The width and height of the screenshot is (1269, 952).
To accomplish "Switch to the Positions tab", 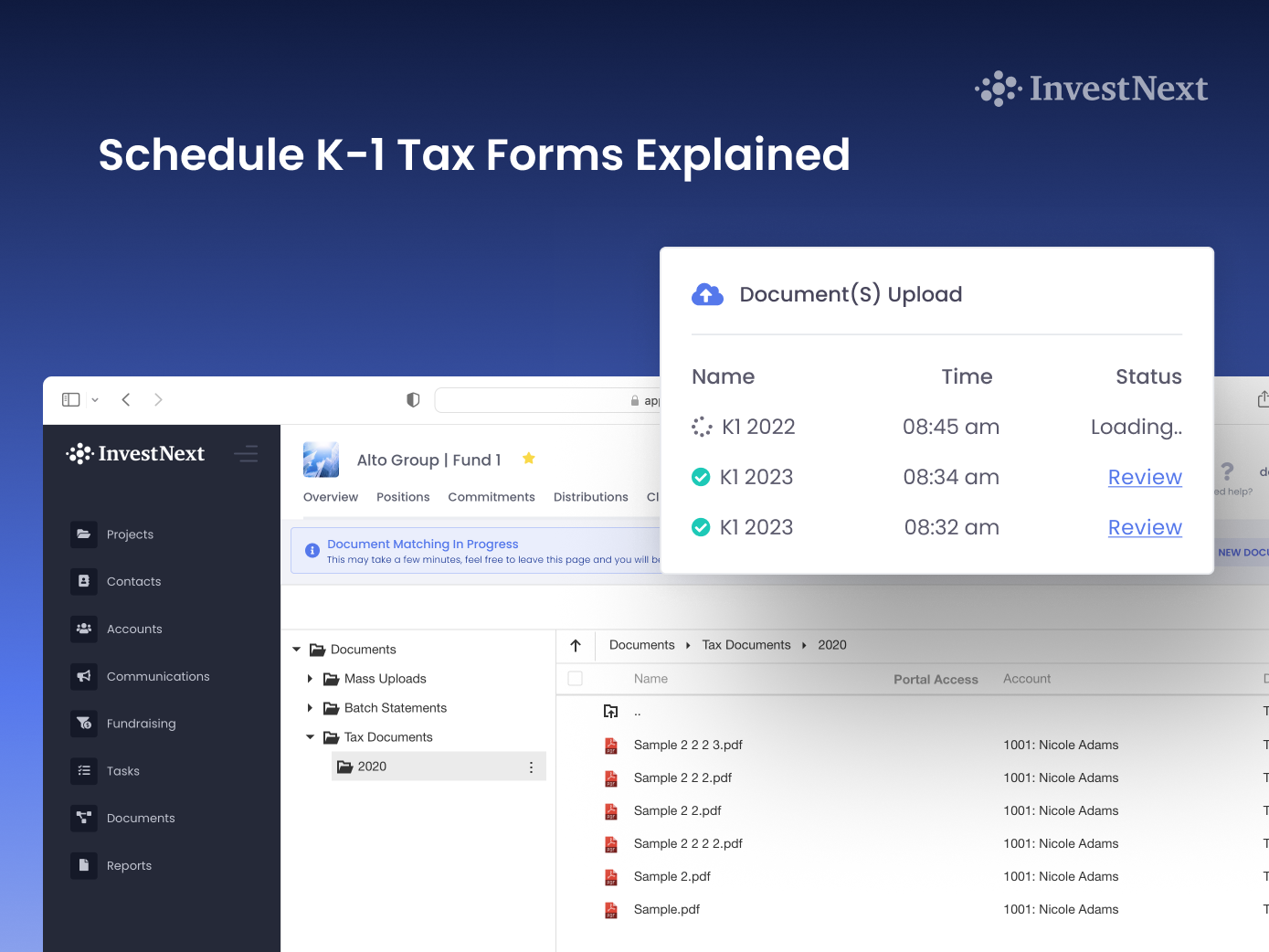I will point(403,497).
